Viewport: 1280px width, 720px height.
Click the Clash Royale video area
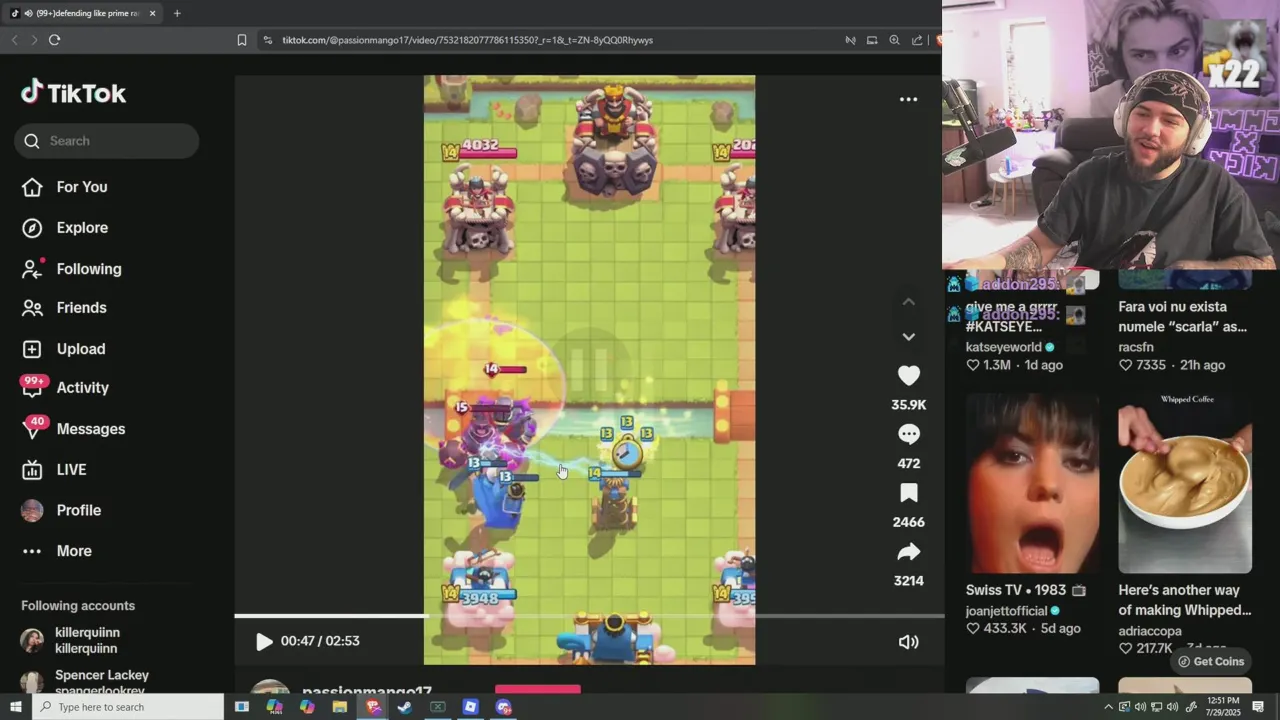point(589,370)
